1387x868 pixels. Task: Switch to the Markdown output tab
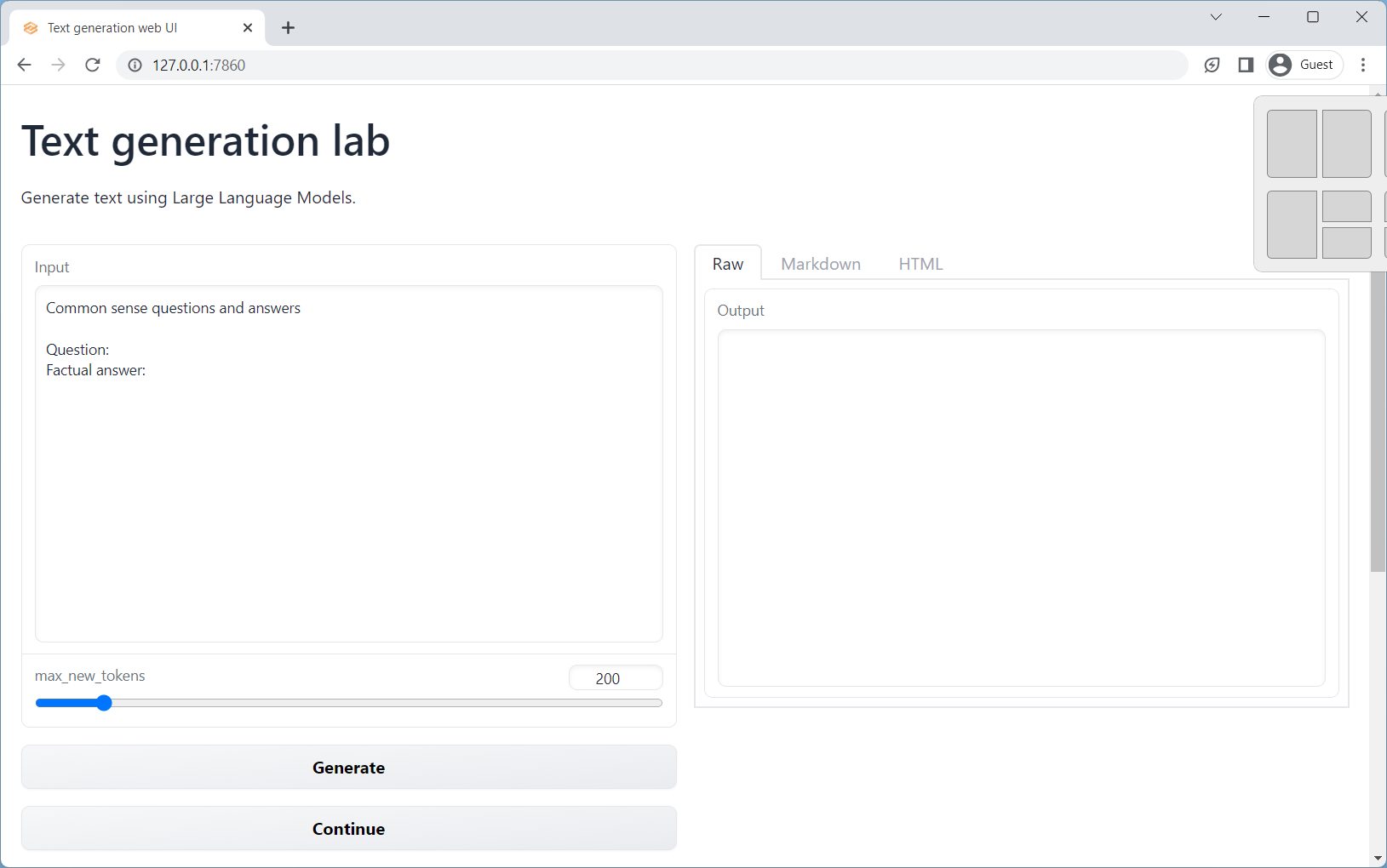pos(820,264)
